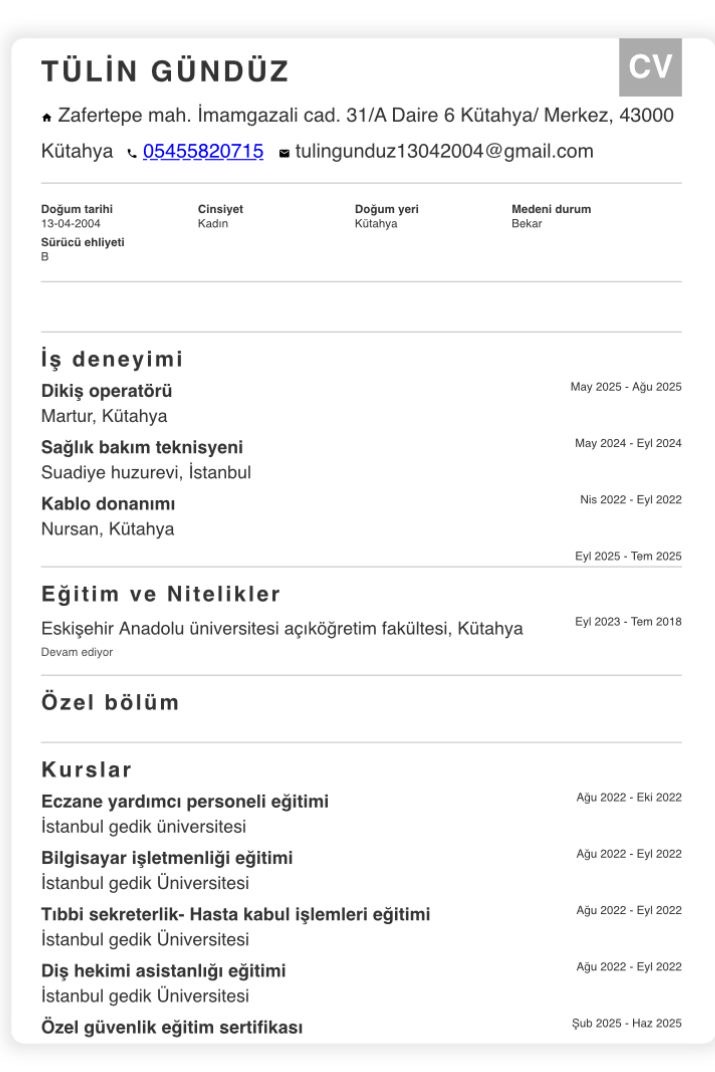Click the email address tulingunduz13042004@gmail.com
715x1072 pixels.
[x=444, y=151]
